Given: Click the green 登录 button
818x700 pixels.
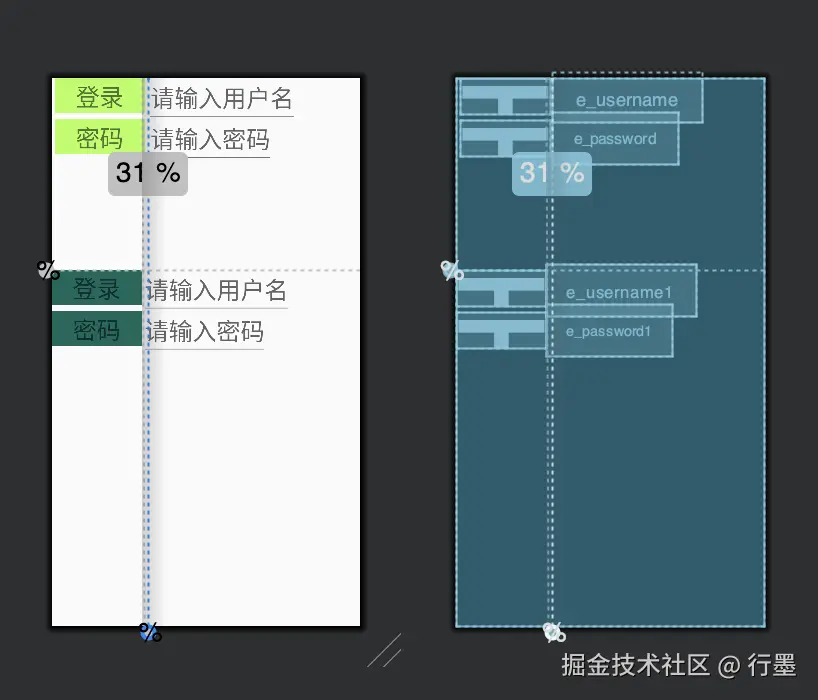Looking at the screenshot, I should click(x=99, y=98).
